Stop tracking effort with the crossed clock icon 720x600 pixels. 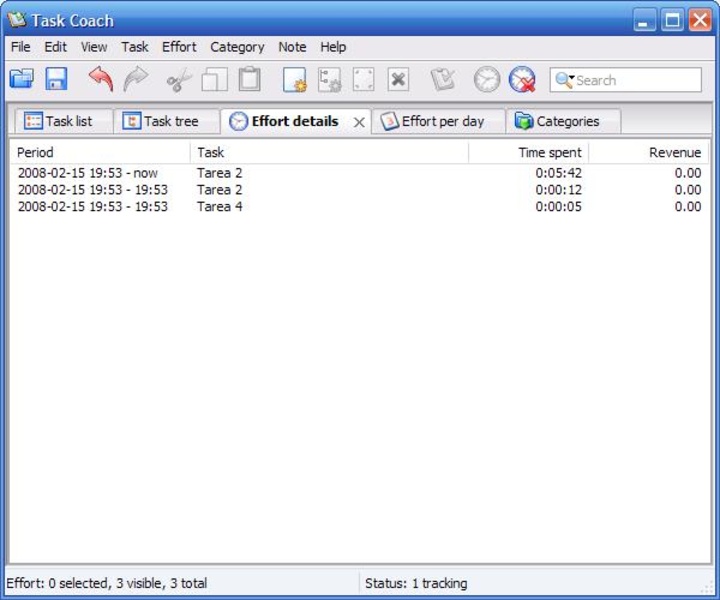(522, 80)
